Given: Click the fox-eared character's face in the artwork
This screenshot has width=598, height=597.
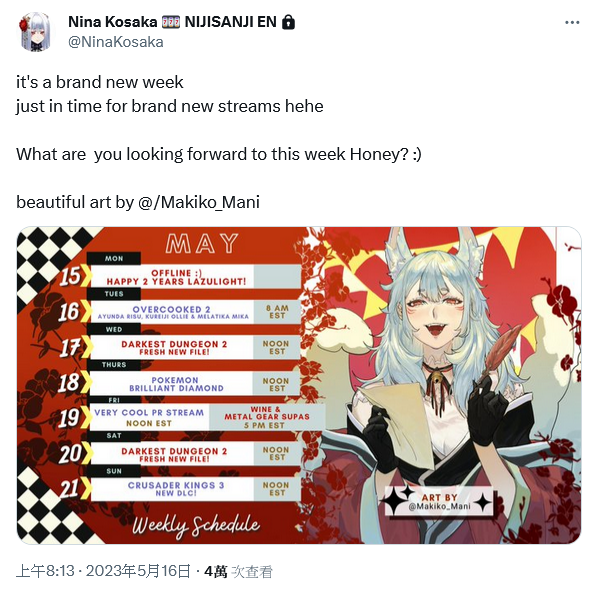Looking at the screenshot, I should click(x=433, y=313).
